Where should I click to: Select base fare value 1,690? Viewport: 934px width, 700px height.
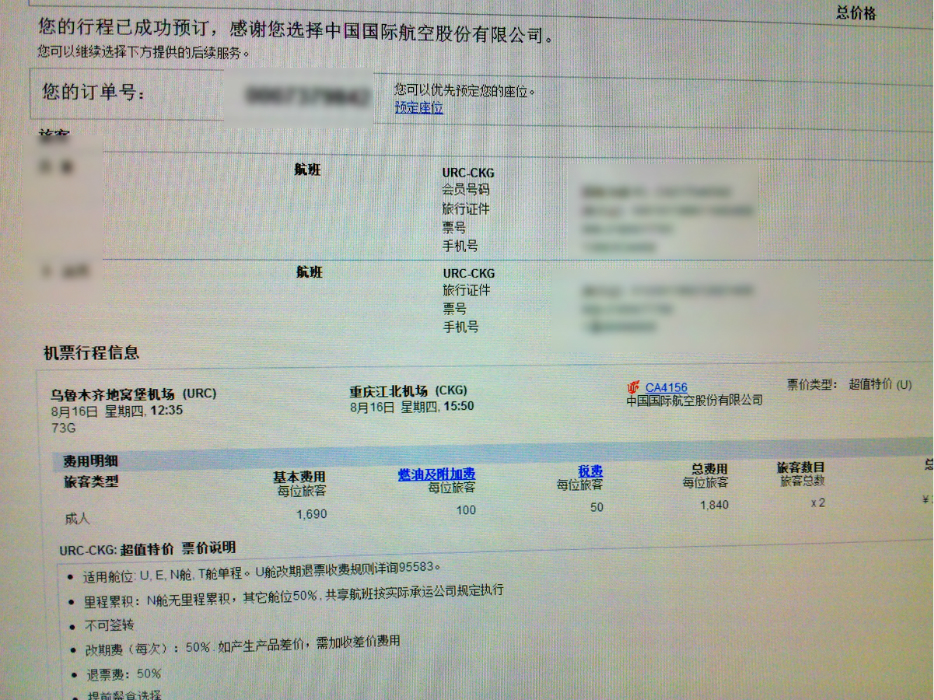[312, 514]
